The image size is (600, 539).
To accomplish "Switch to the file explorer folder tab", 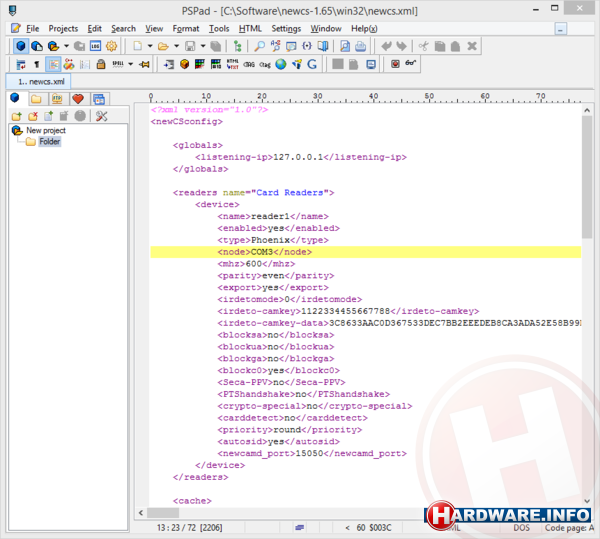I will [x=36, y=99].
